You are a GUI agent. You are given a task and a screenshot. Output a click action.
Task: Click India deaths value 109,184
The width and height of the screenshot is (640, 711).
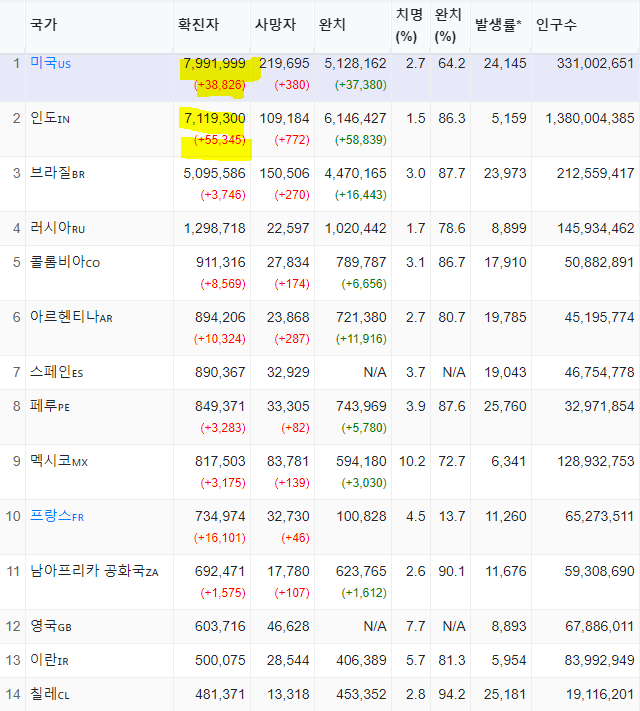(284, 118)
